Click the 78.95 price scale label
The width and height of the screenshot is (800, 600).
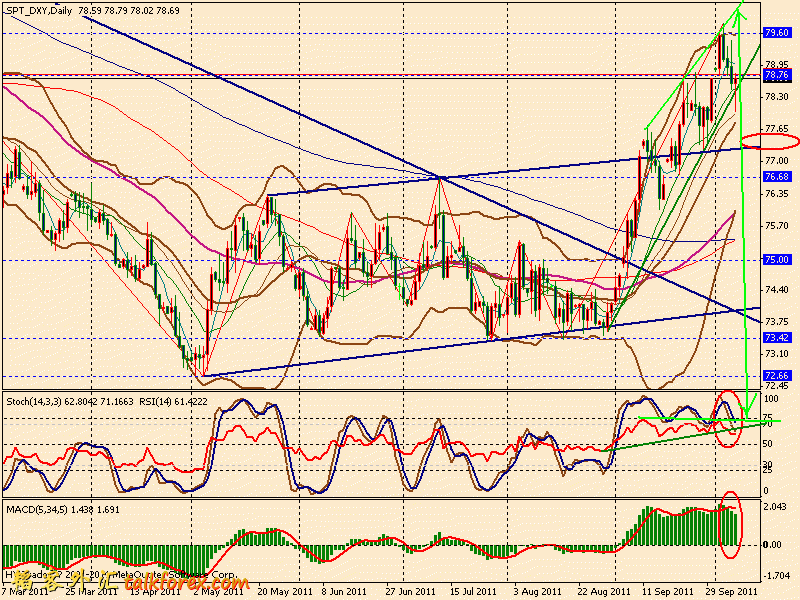point(777,65)
